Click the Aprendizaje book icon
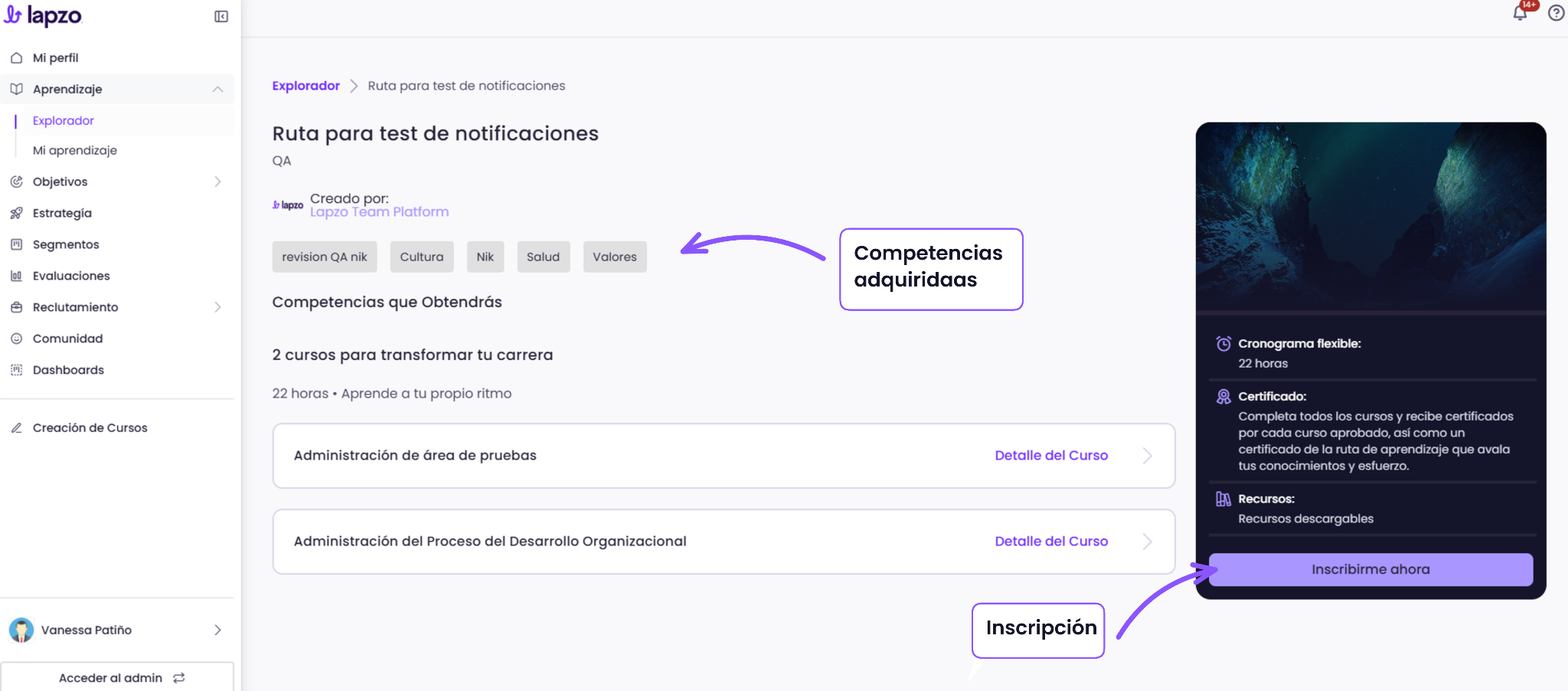 16,89
